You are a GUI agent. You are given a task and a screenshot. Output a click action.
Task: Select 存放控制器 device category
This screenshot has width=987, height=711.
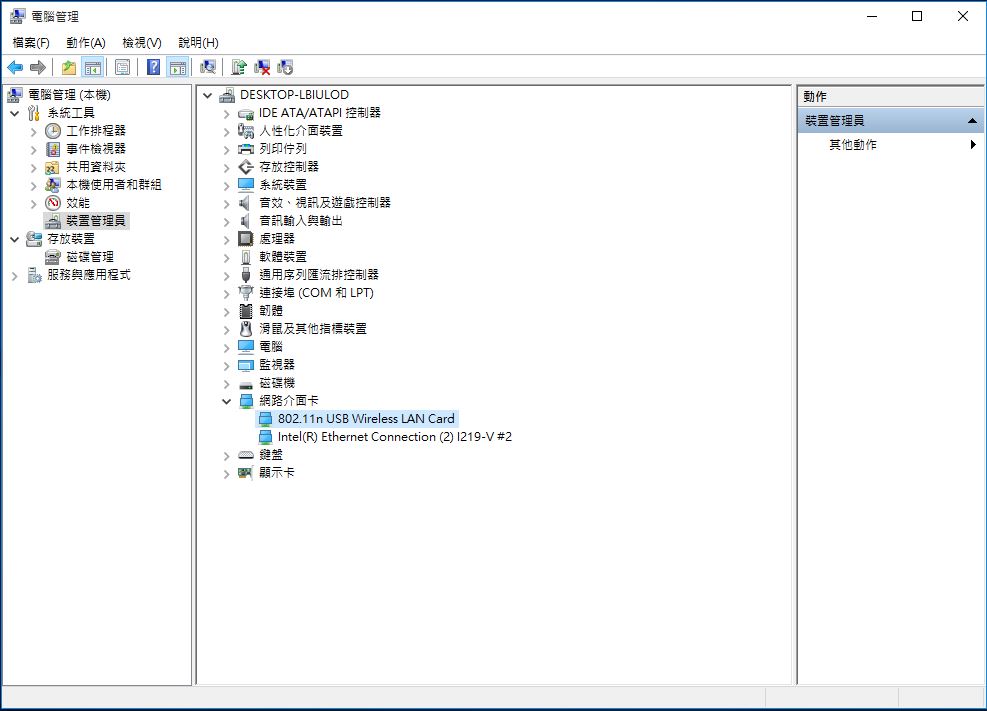click(289, 167)
